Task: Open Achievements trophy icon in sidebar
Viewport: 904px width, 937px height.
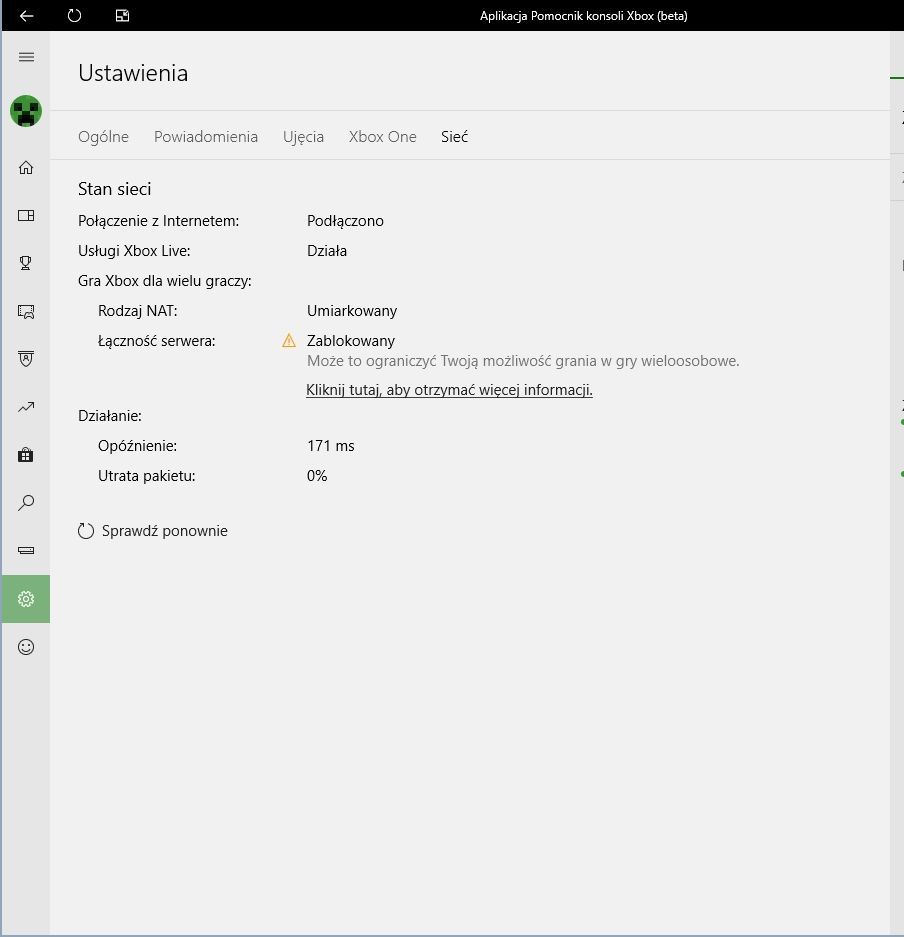Action: [x=26, y=263]
